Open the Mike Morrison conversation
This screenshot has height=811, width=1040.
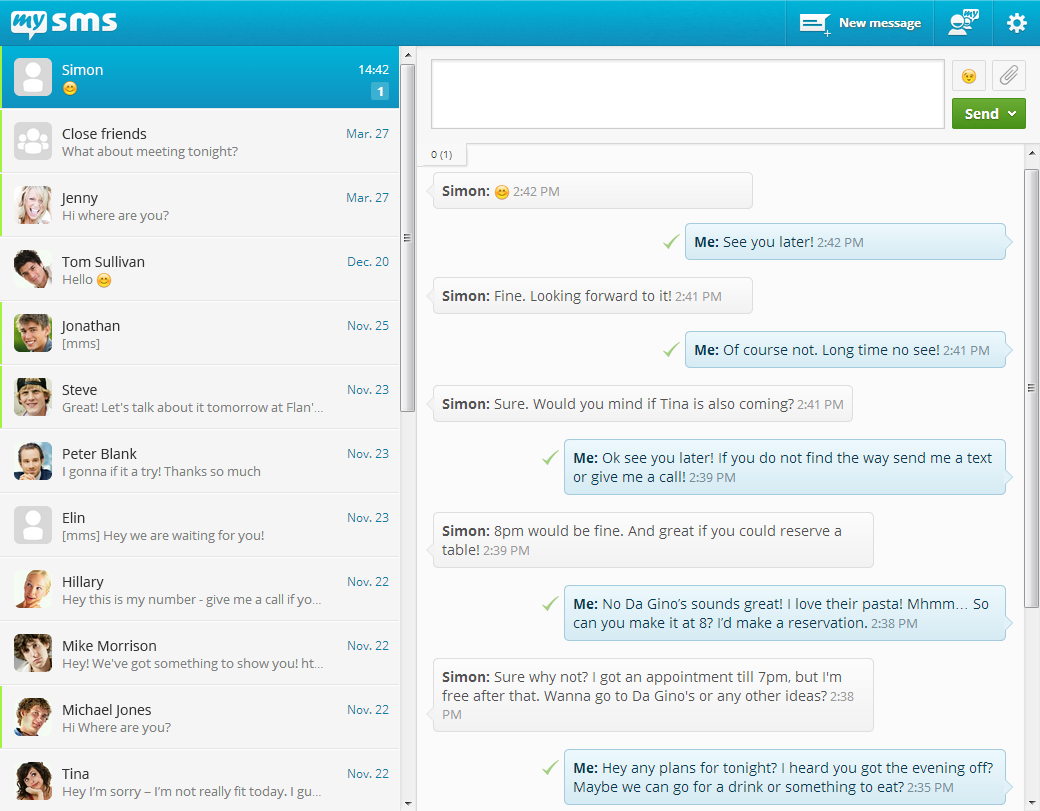(x=200, y=654)
